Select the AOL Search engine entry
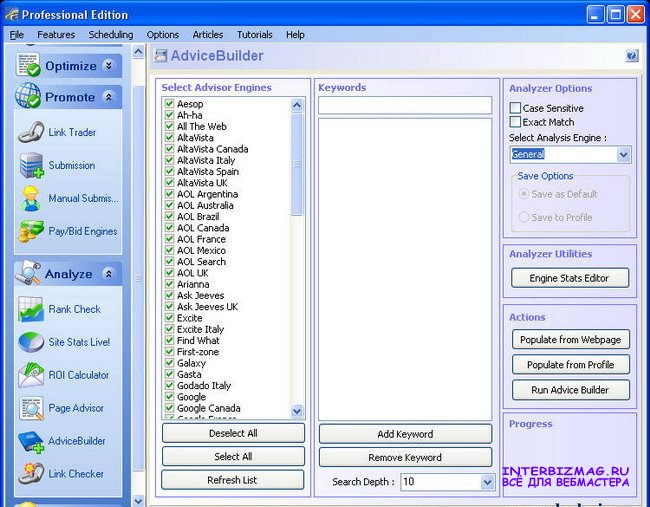This screenshot has width=650, height=507. 201,261
